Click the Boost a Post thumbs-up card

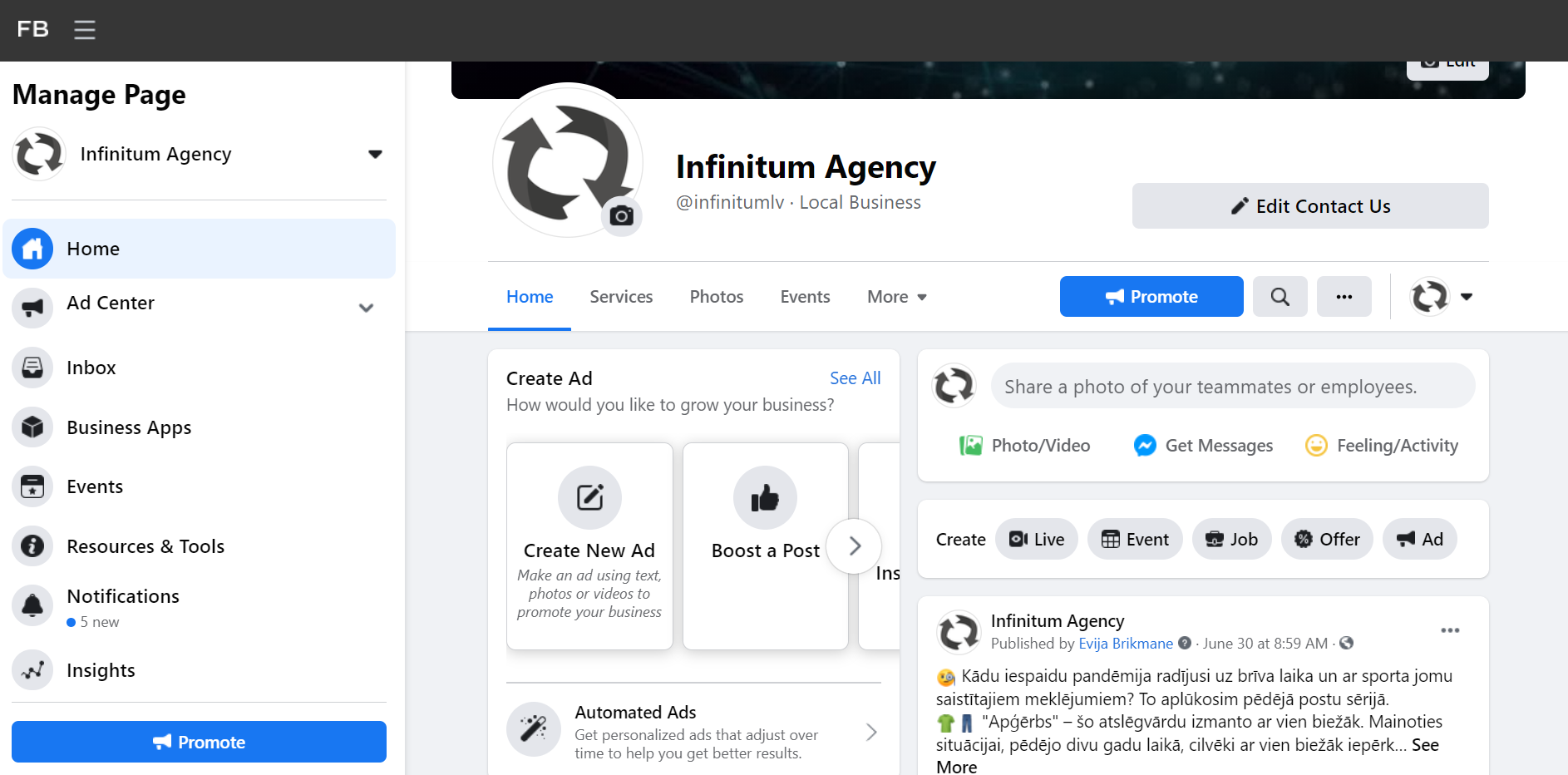pyautogui.click(x=766, y=545)
